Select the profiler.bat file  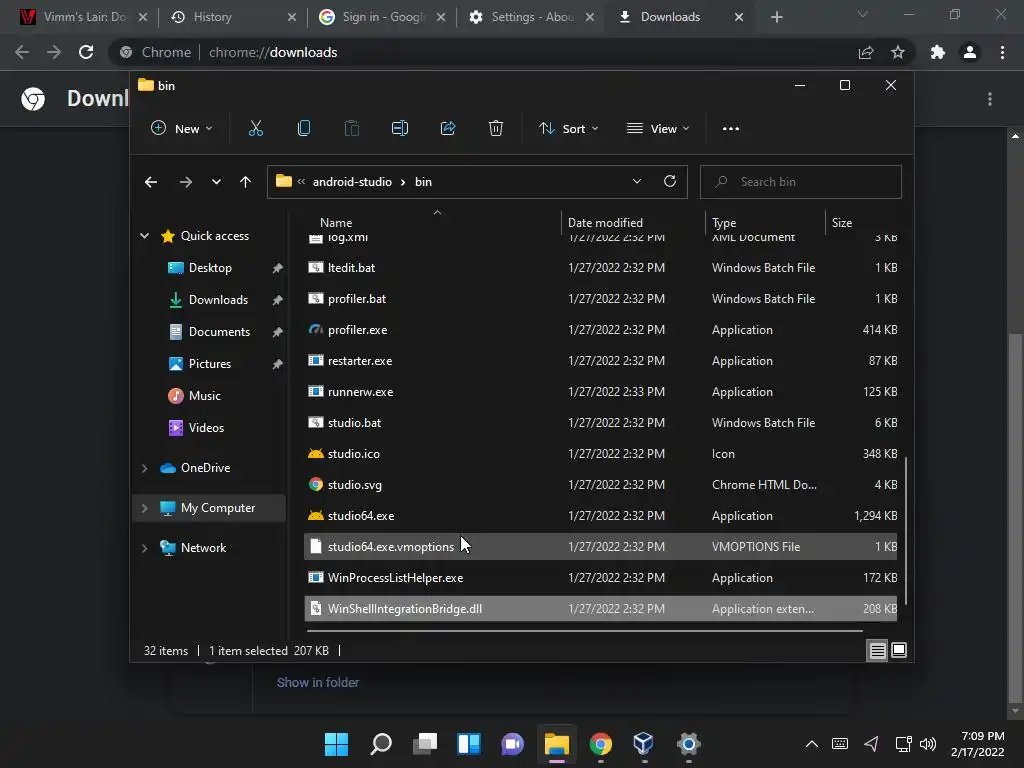click(600, 299)
